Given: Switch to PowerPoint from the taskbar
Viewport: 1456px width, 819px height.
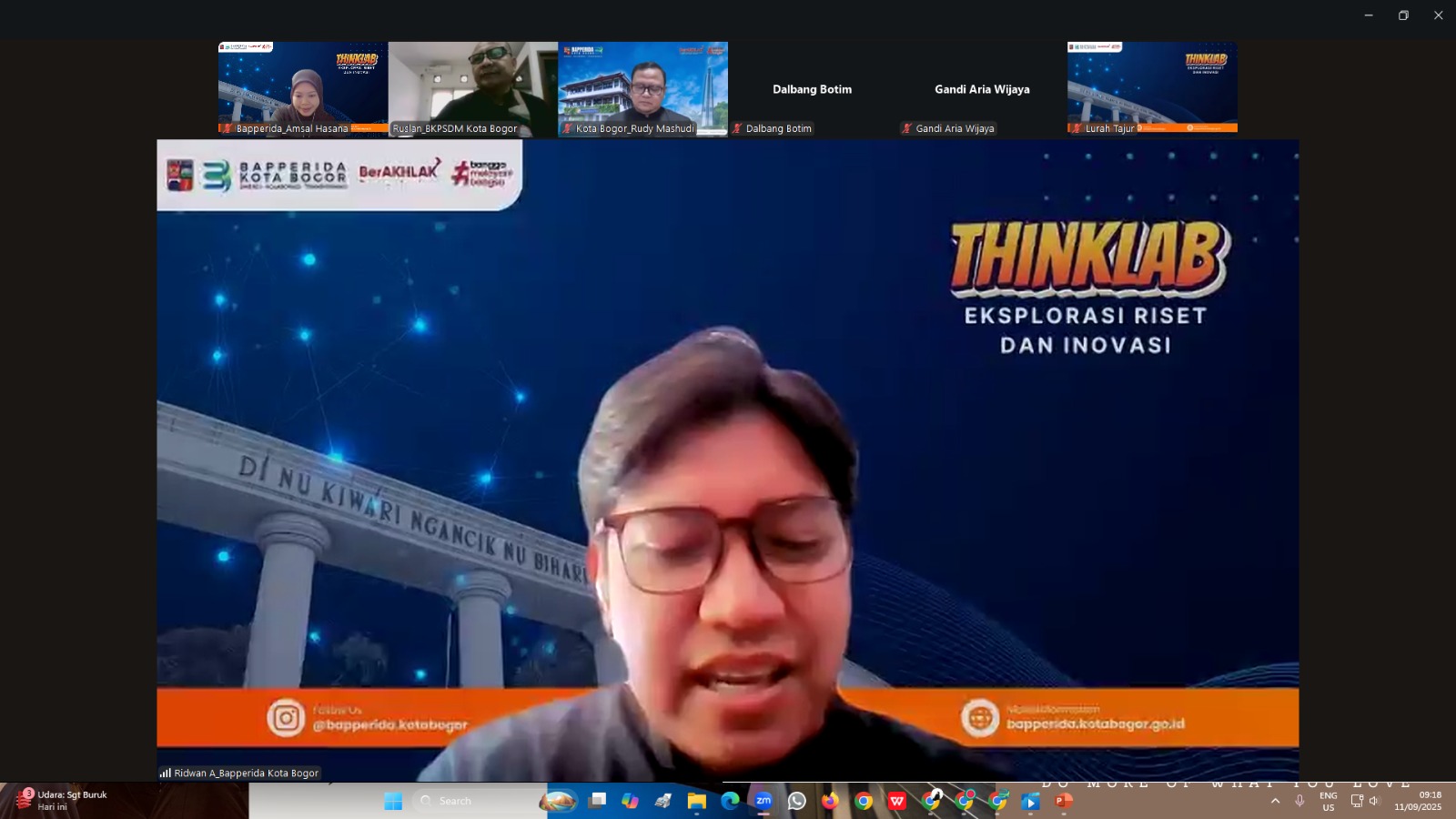Looking at the screenshot, I should pos(1063,801).
